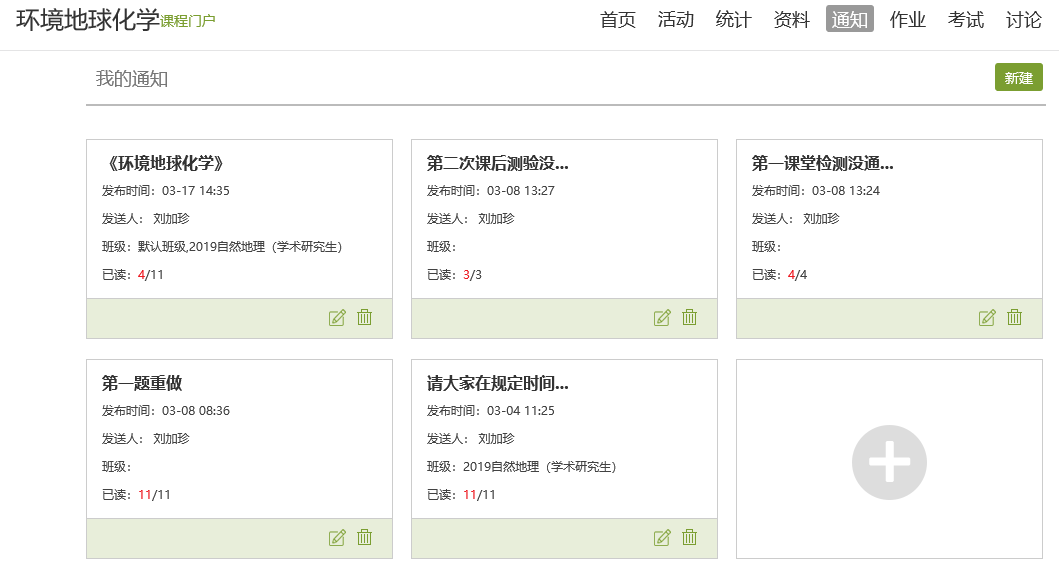Go to the 首页 menu item
The width and height of the screenshot is (1059, 569).
[x=617, y=20]
